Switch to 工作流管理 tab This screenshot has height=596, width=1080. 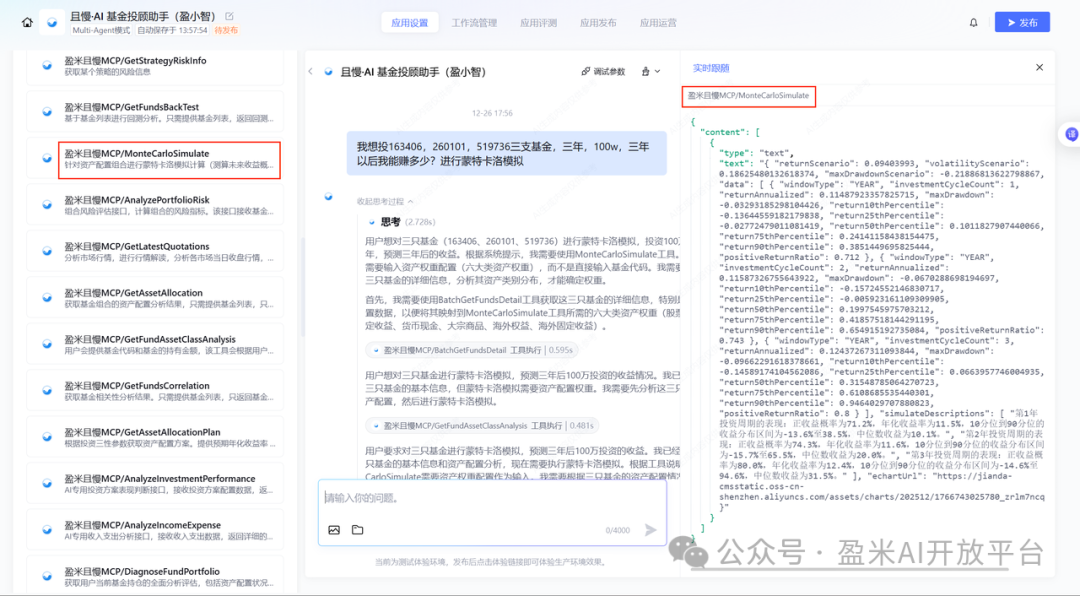point(474,23)
